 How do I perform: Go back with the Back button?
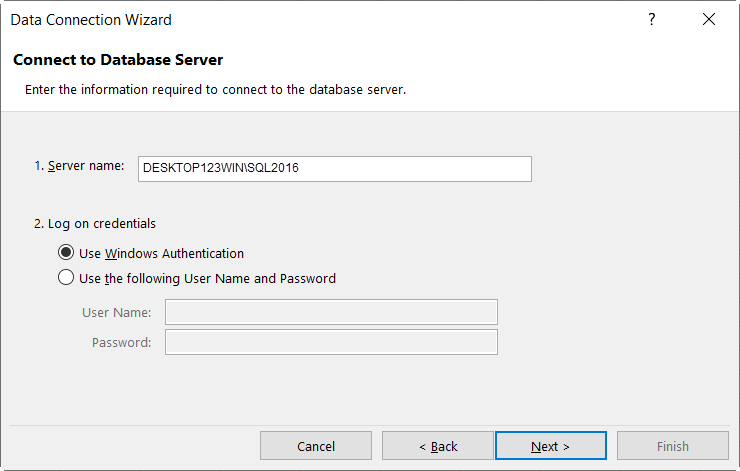pos(437,446)
